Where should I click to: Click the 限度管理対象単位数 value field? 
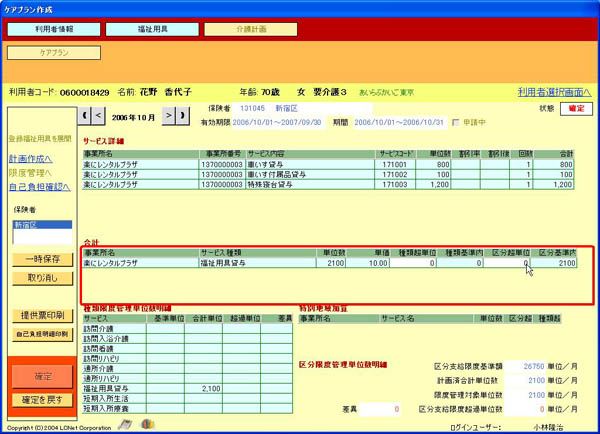pyautogui.click(x=525, y=395)
